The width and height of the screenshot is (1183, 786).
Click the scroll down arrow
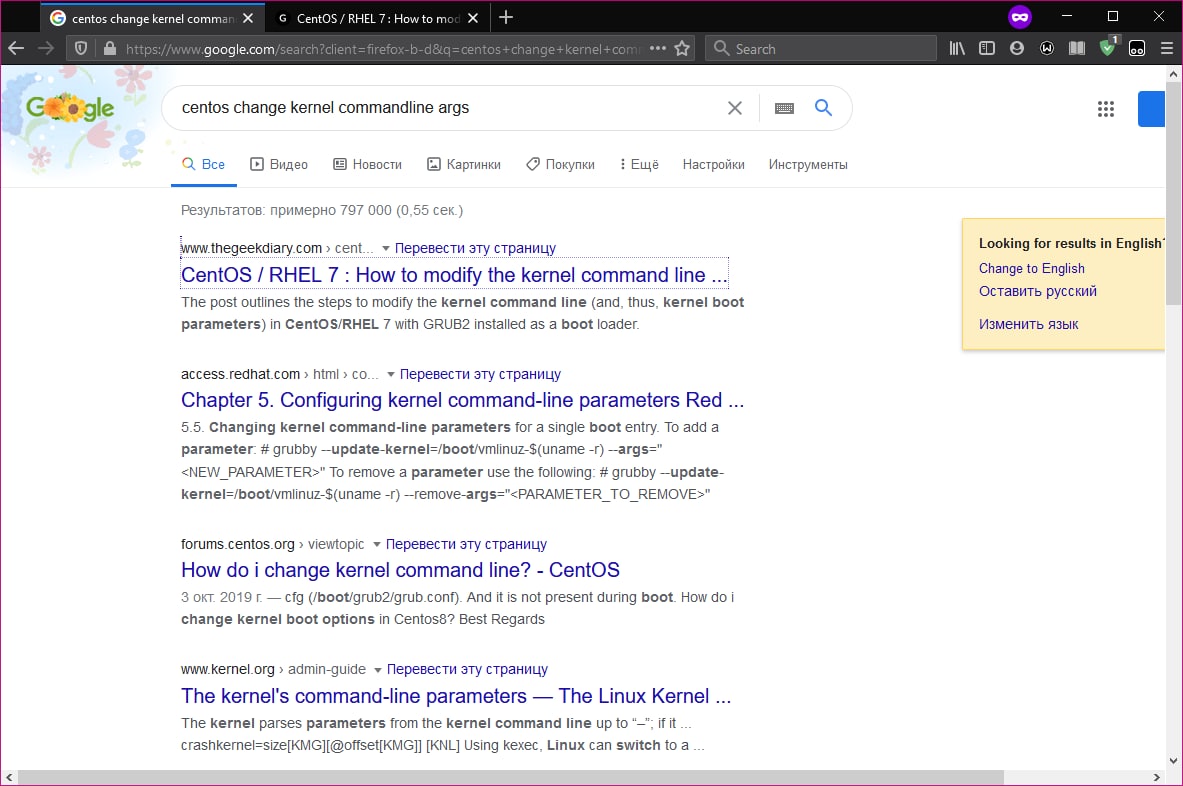click(1173, 761)
